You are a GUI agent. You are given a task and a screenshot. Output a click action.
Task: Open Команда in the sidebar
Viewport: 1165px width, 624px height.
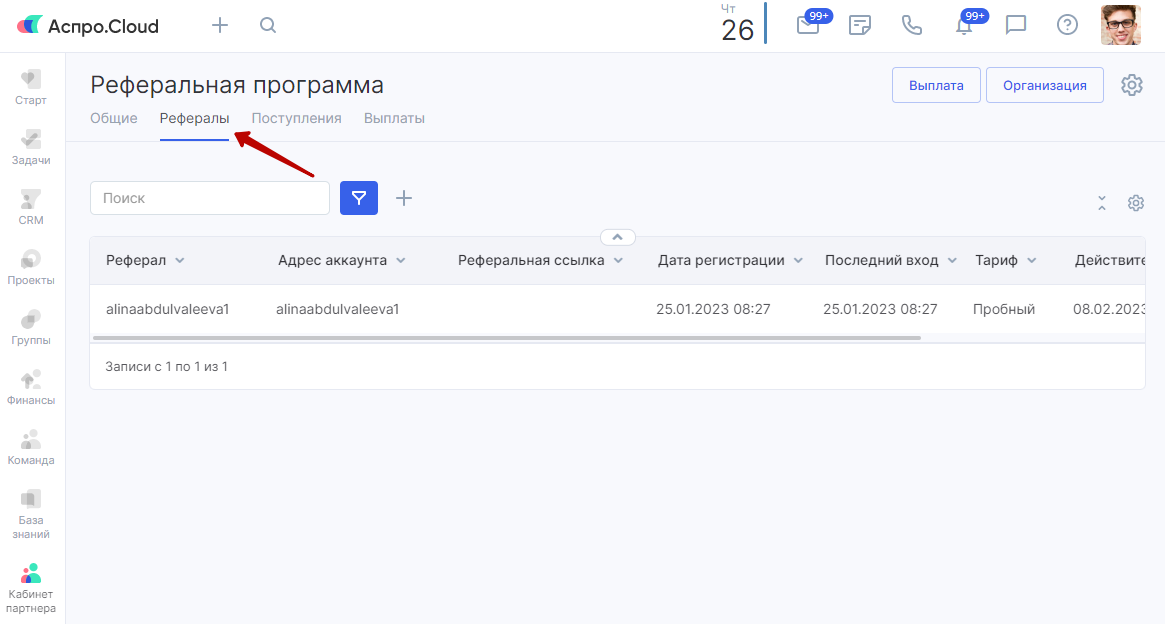click(x=30, y=449)
